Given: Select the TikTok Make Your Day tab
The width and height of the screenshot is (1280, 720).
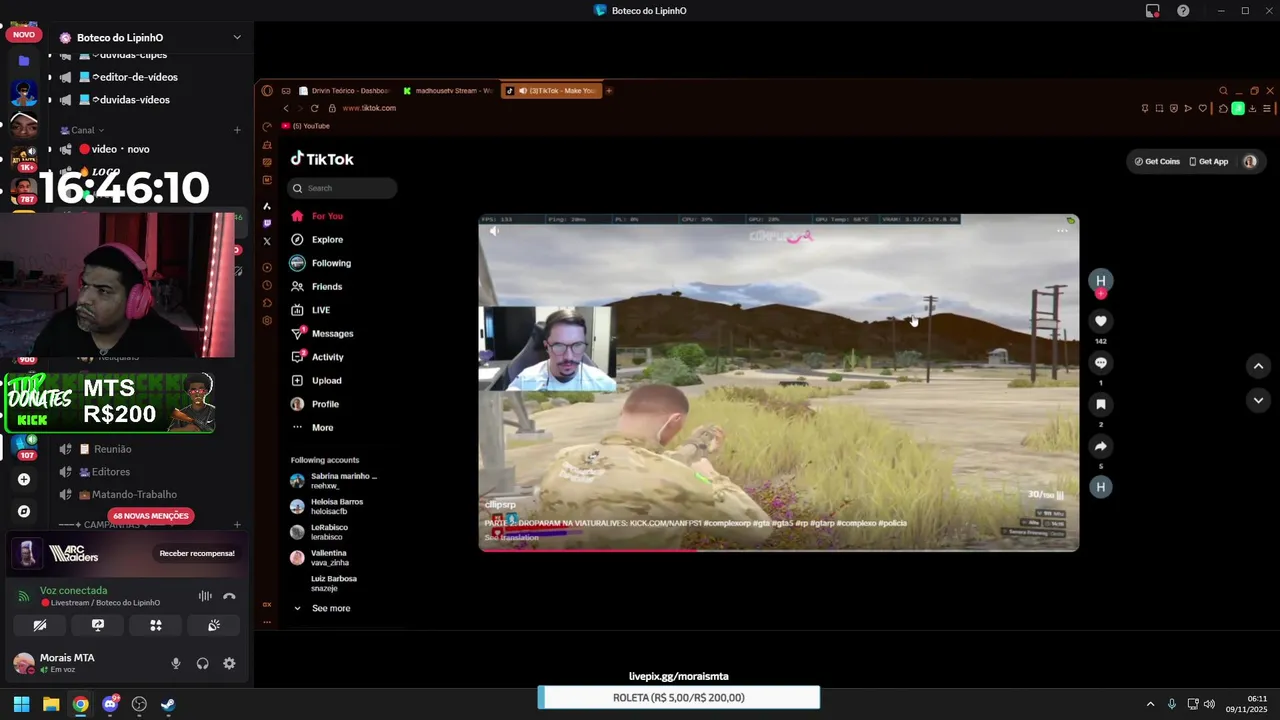Looking at the screenshot, I should tap(550, 91).
